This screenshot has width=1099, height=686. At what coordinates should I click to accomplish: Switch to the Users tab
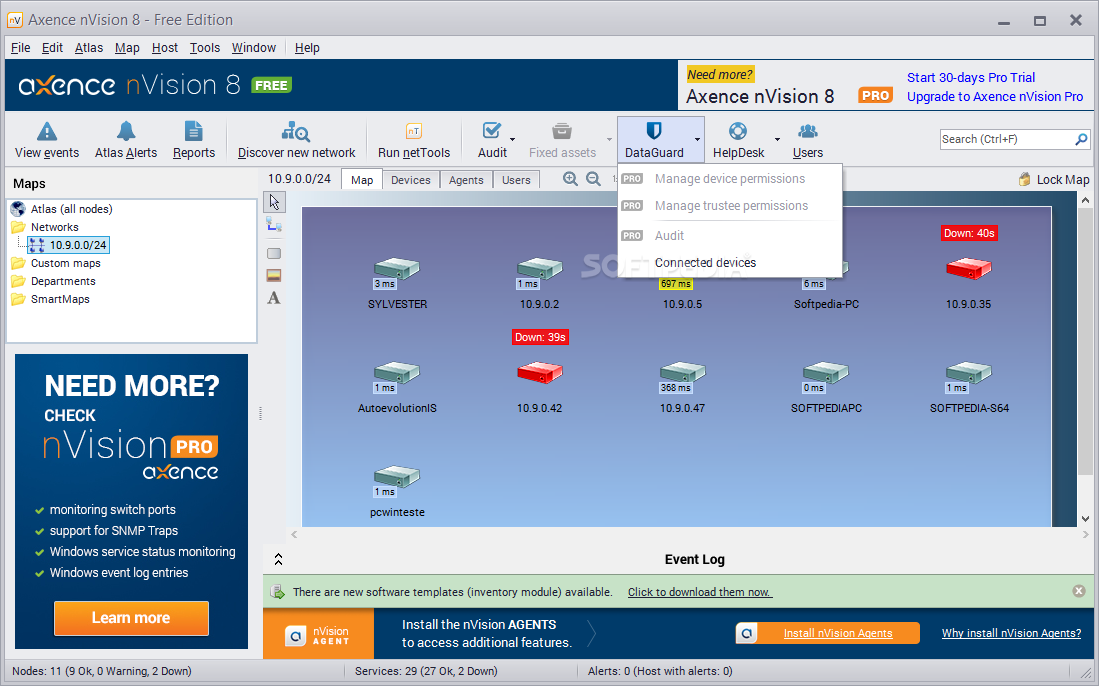coord(516,180)
